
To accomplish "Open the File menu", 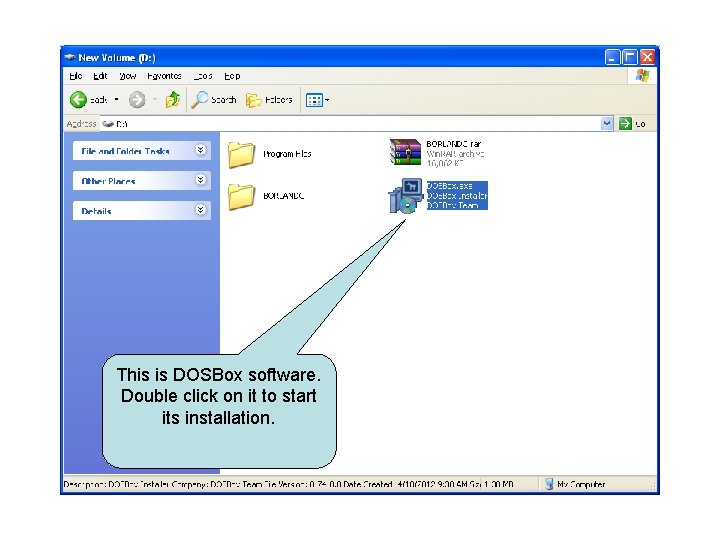I will pyautogui.click(x=76, y=76).
